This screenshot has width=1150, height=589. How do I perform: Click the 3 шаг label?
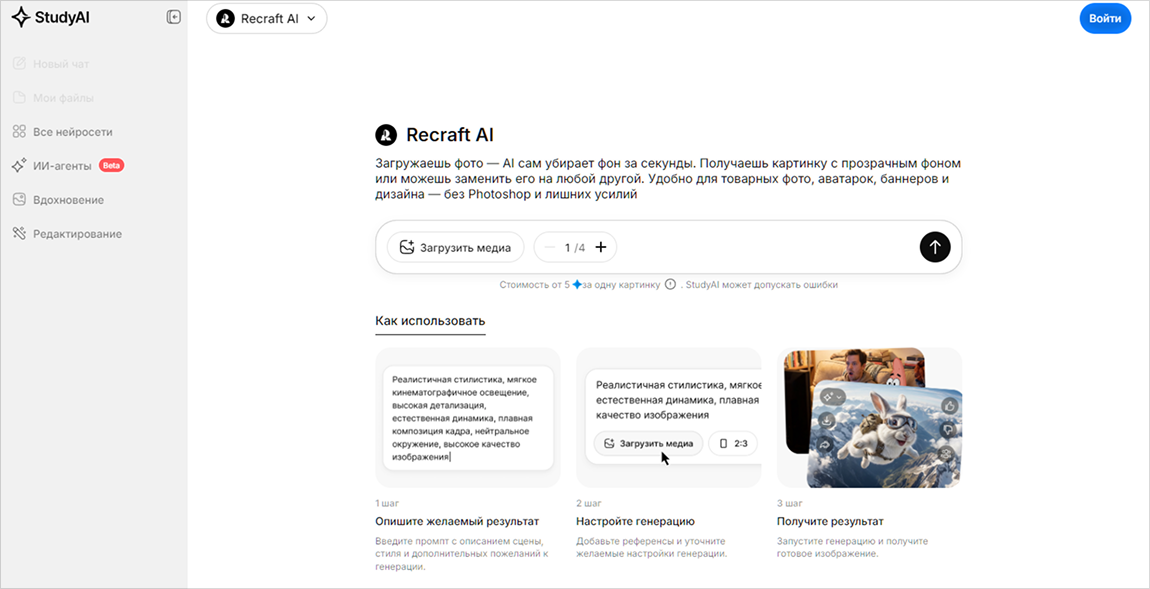[x=788, y=503]
